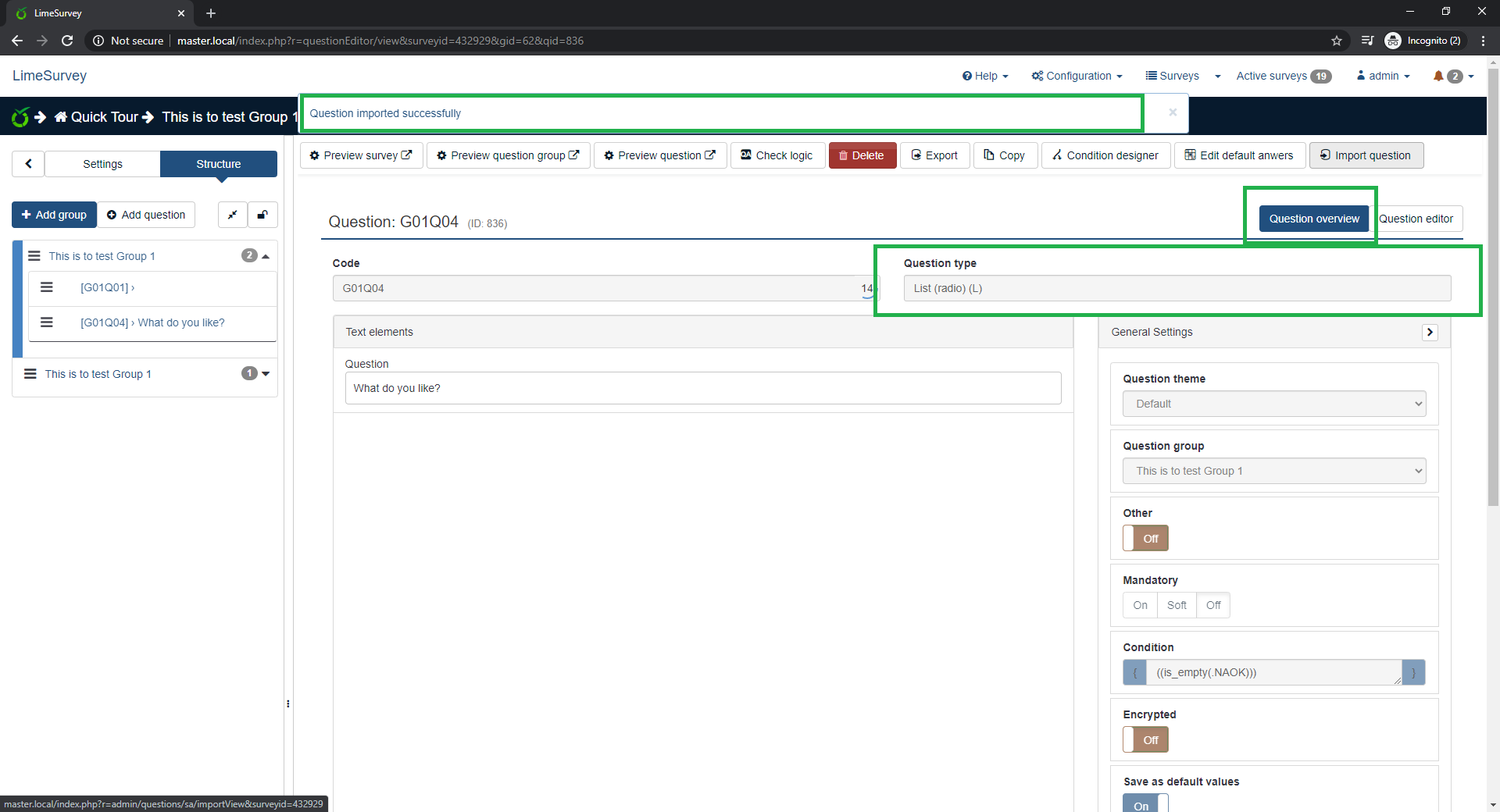Screen dimensions: 1500x812
Task: Reload the page in the browser
Action: click(x=67, y=41)
